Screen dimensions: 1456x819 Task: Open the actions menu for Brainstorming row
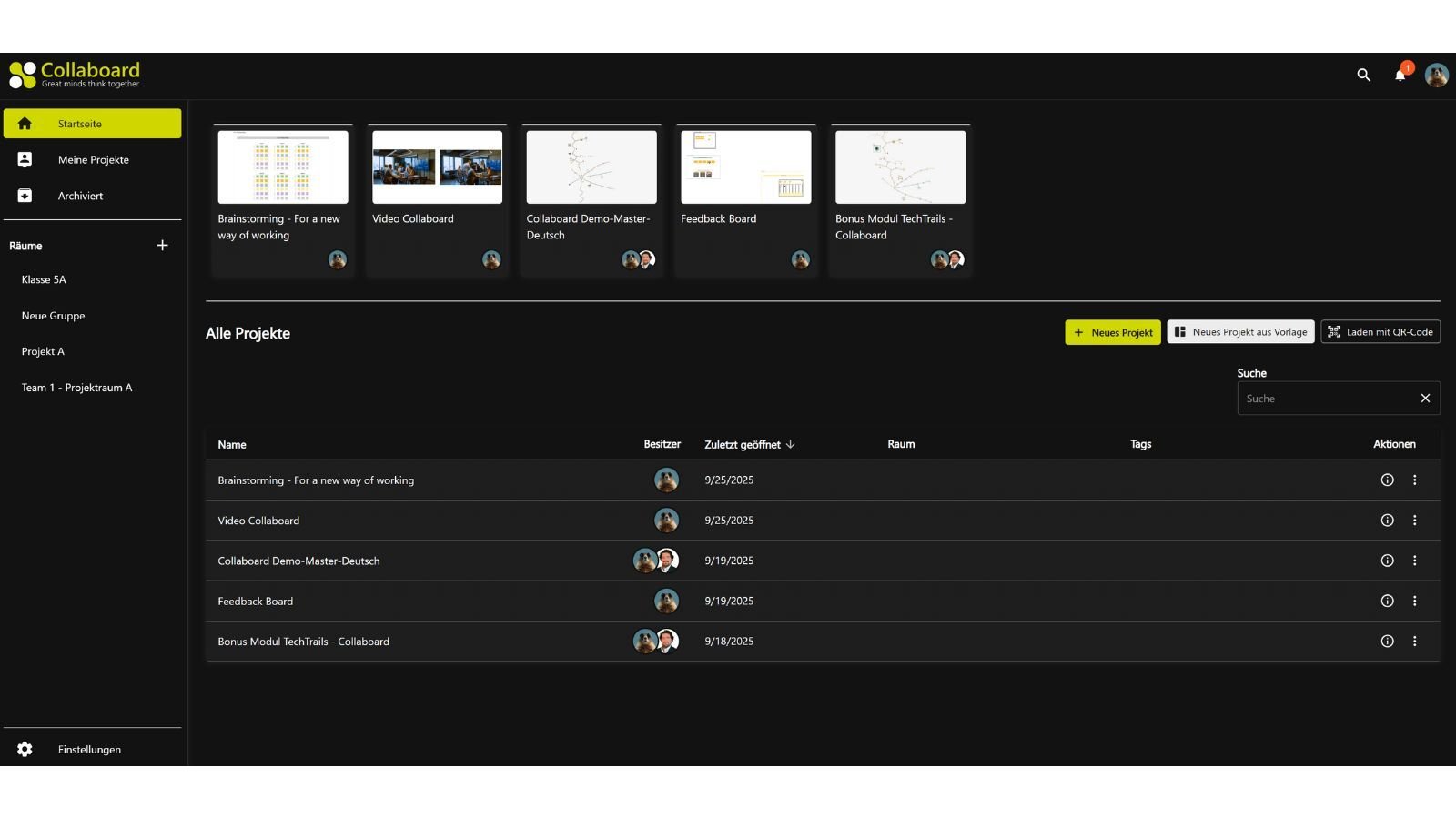pyautogui.click(x=1414, y=480)
